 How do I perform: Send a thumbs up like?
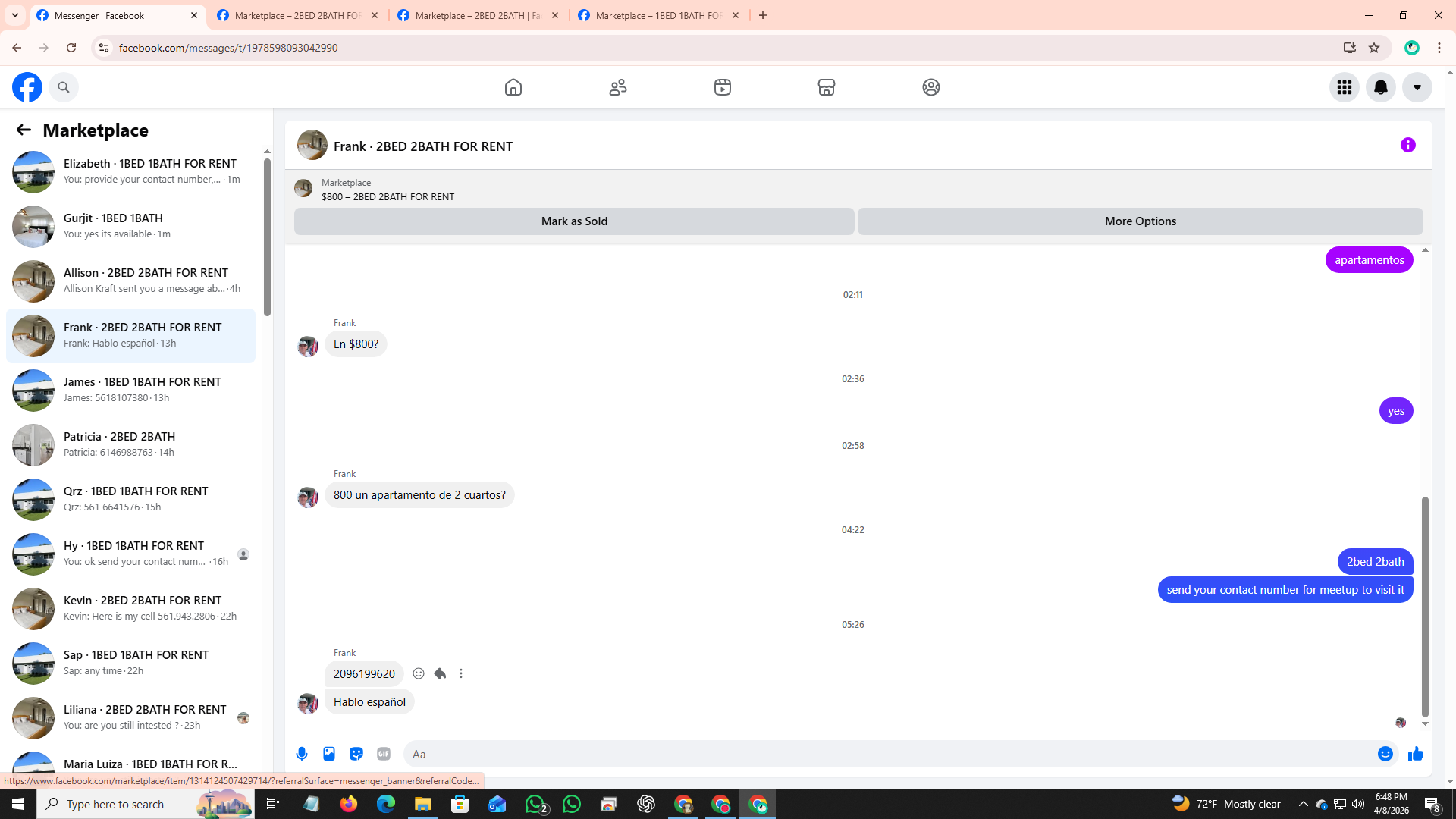click(1415, 754)
